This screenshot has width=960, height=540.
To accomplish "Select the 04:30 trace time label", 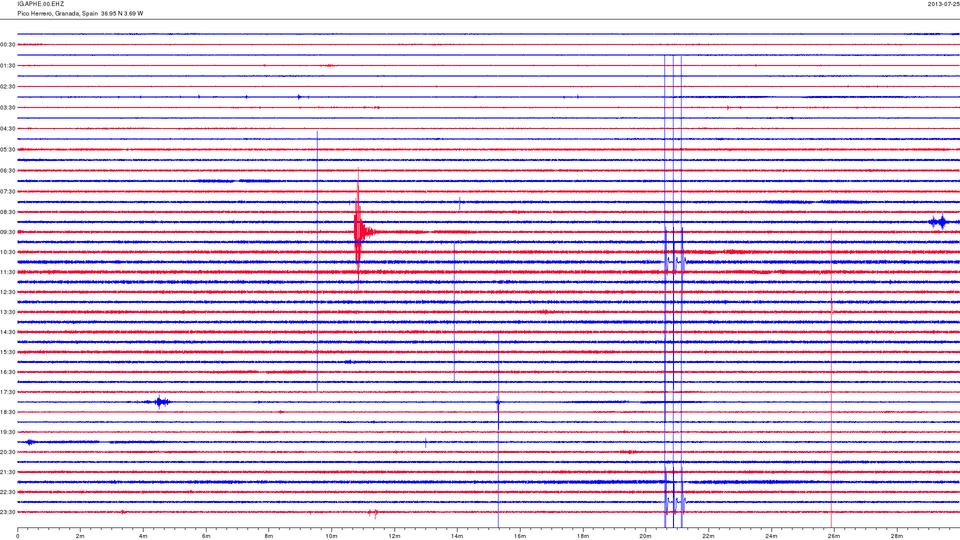I will click(x=8, y=129).
